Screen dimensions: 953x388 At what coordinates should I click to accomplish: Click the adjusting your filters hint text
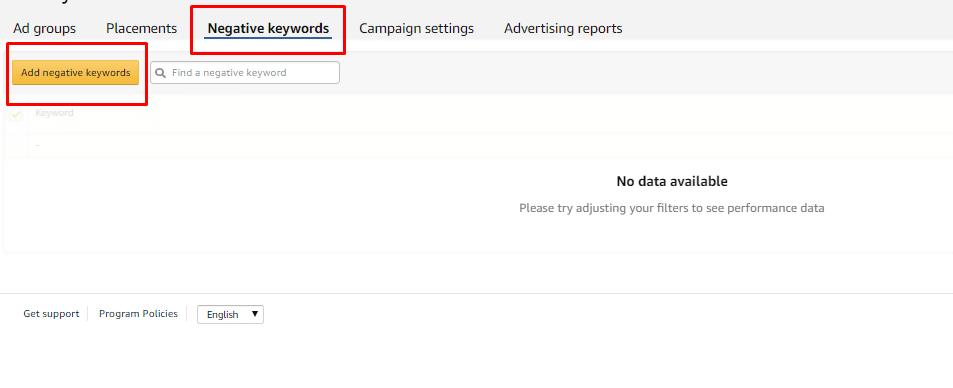point(672,208)
